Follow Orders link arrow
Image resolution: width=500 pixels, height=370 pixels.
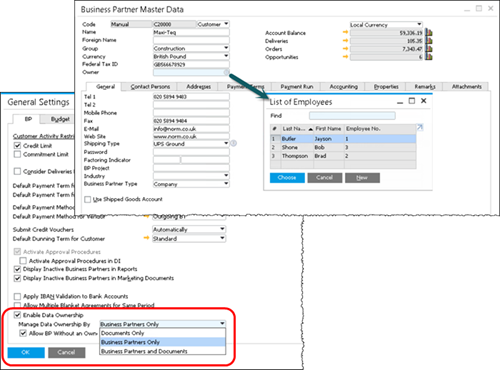[x=345, y=48]
